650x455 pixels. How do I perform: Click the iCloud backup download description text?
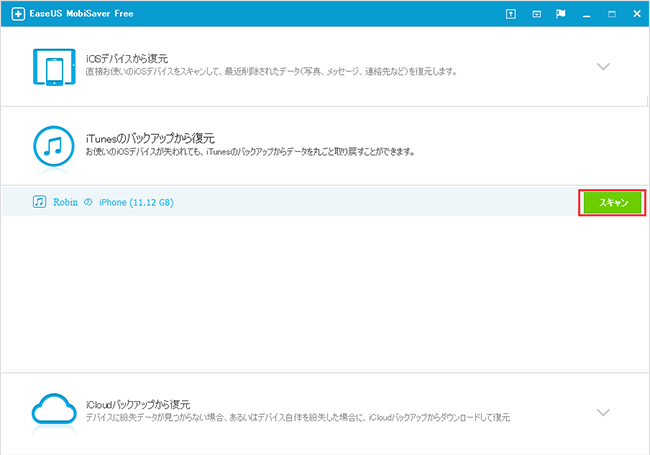[298, 417]
